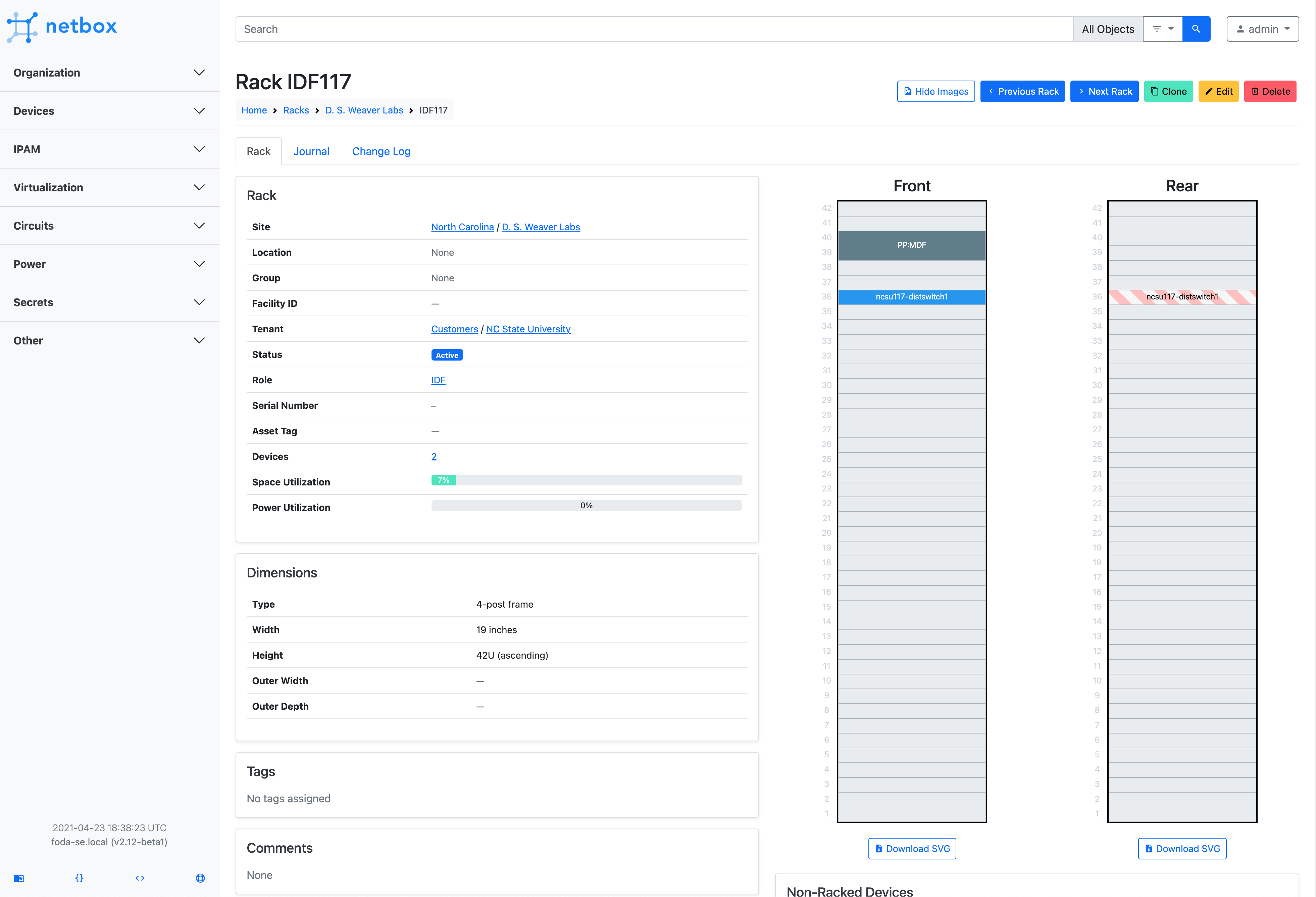1316x897 pixels.
Task: Delete the rack with the trash icon button
Action: [x=1270, y=91]
